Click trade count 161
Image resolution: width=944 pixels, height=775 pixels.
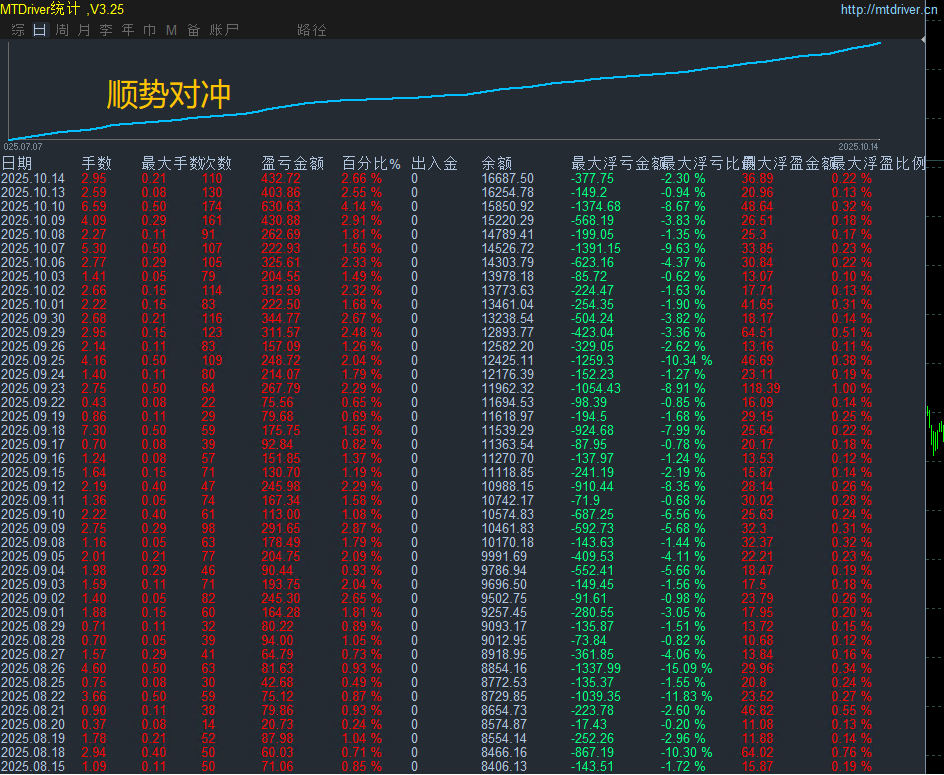212,220
